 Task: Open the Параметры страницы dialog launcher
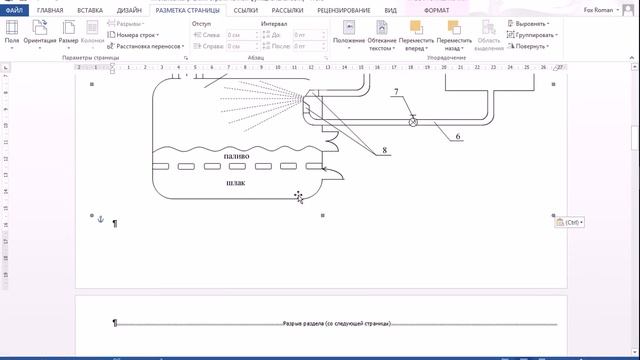(186, 58)
